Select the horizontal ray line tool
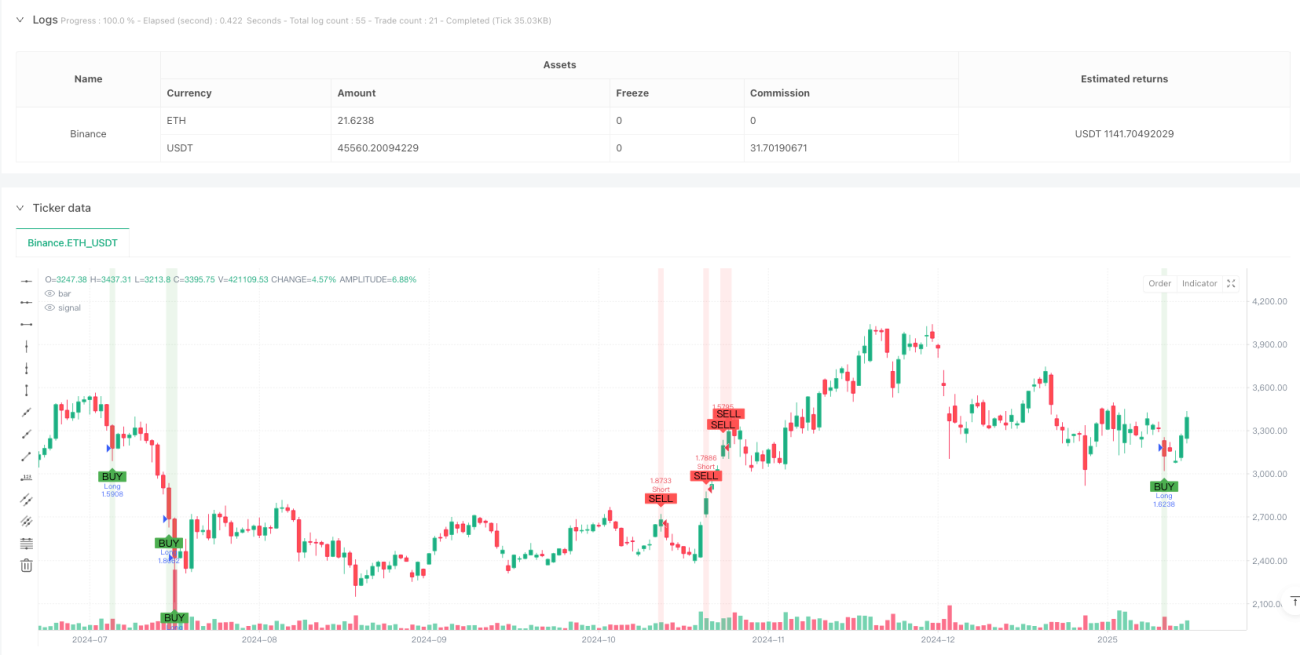 [x=27, y=302]
